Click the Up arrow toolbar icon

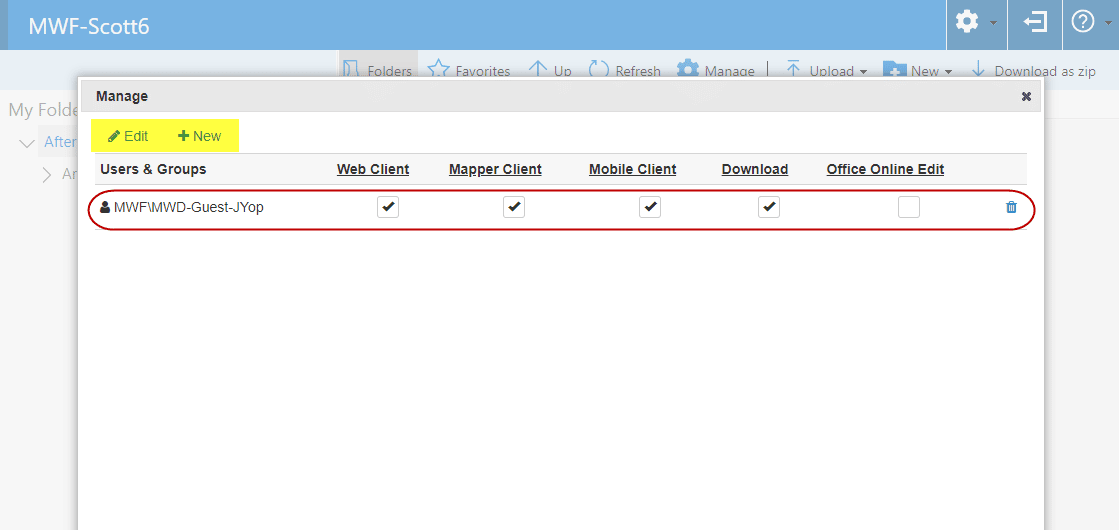537,70
